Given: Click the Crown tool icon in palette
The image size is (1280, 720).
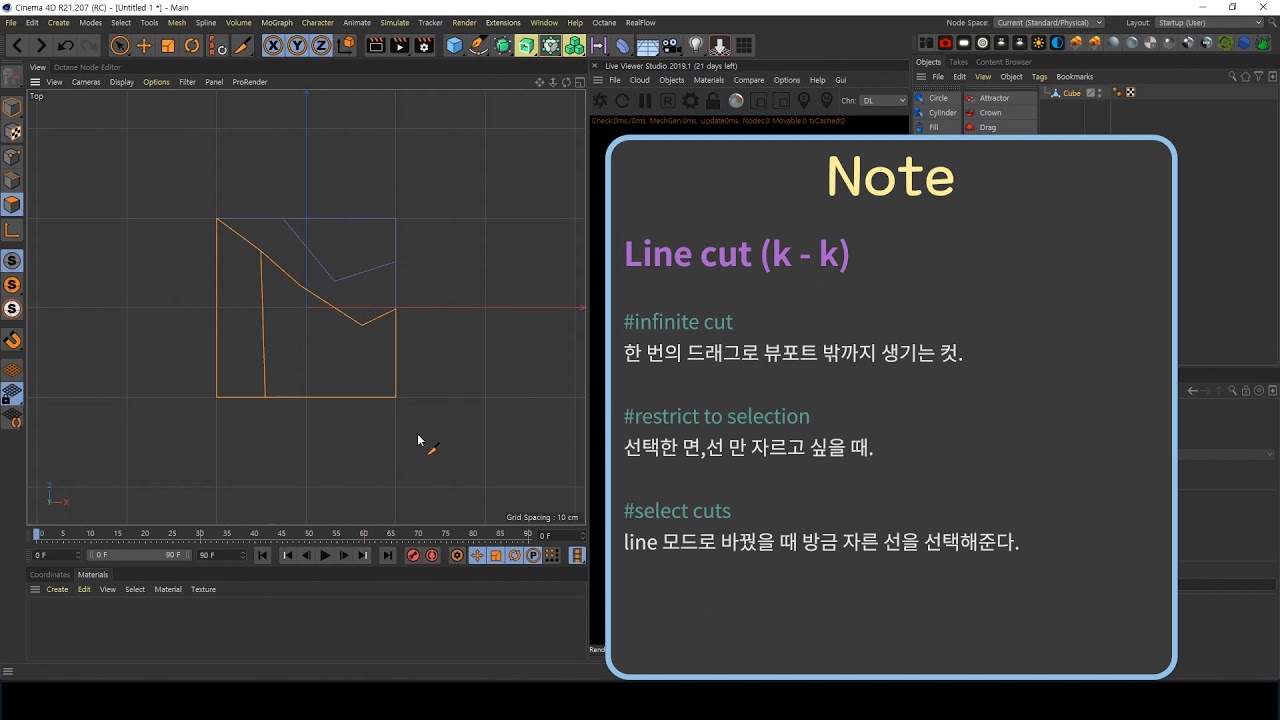Looking at the screenshot, I should [970, 113].
